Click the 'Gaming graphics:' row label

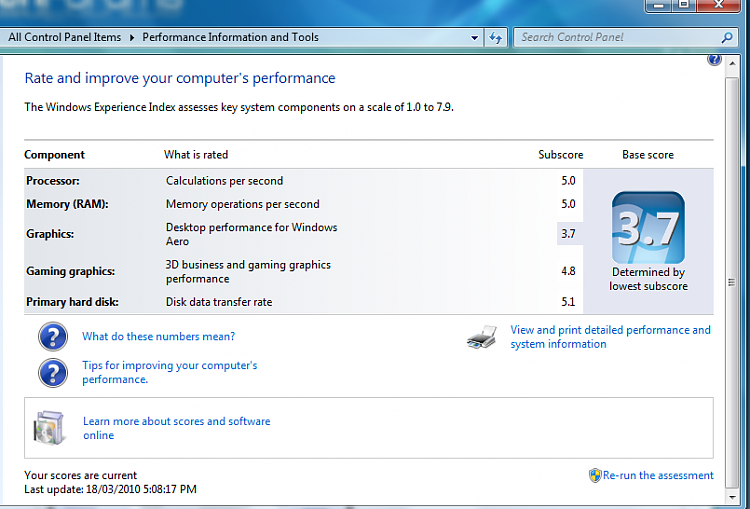70,271
